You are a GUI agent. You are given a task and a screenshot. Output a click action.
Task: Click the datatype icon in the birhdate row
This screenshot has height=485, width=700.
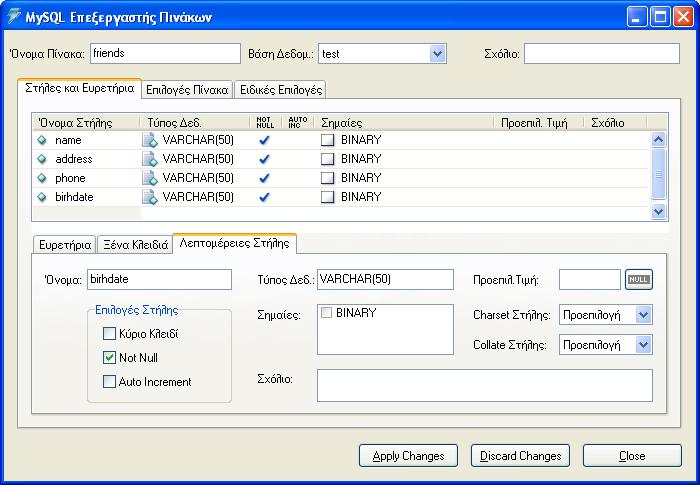[x=150, y=197]
